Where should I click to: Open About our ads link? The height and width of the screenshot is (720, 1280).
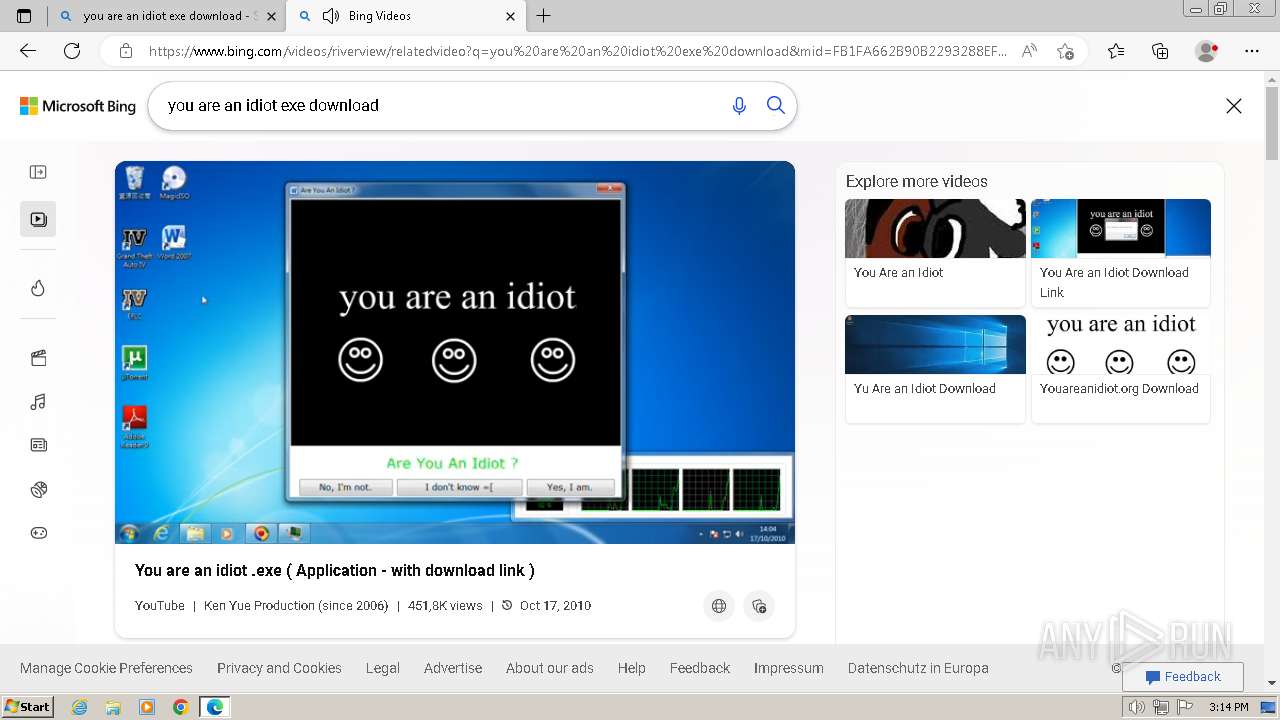coord(550,668)
